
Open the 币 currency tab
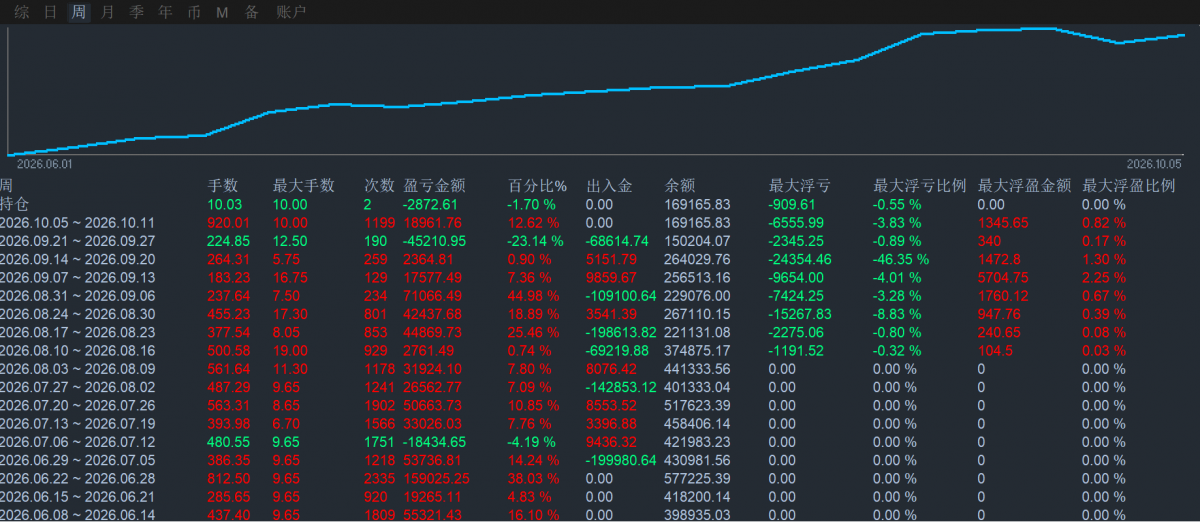pyautogui.click(x=194, y=12)
